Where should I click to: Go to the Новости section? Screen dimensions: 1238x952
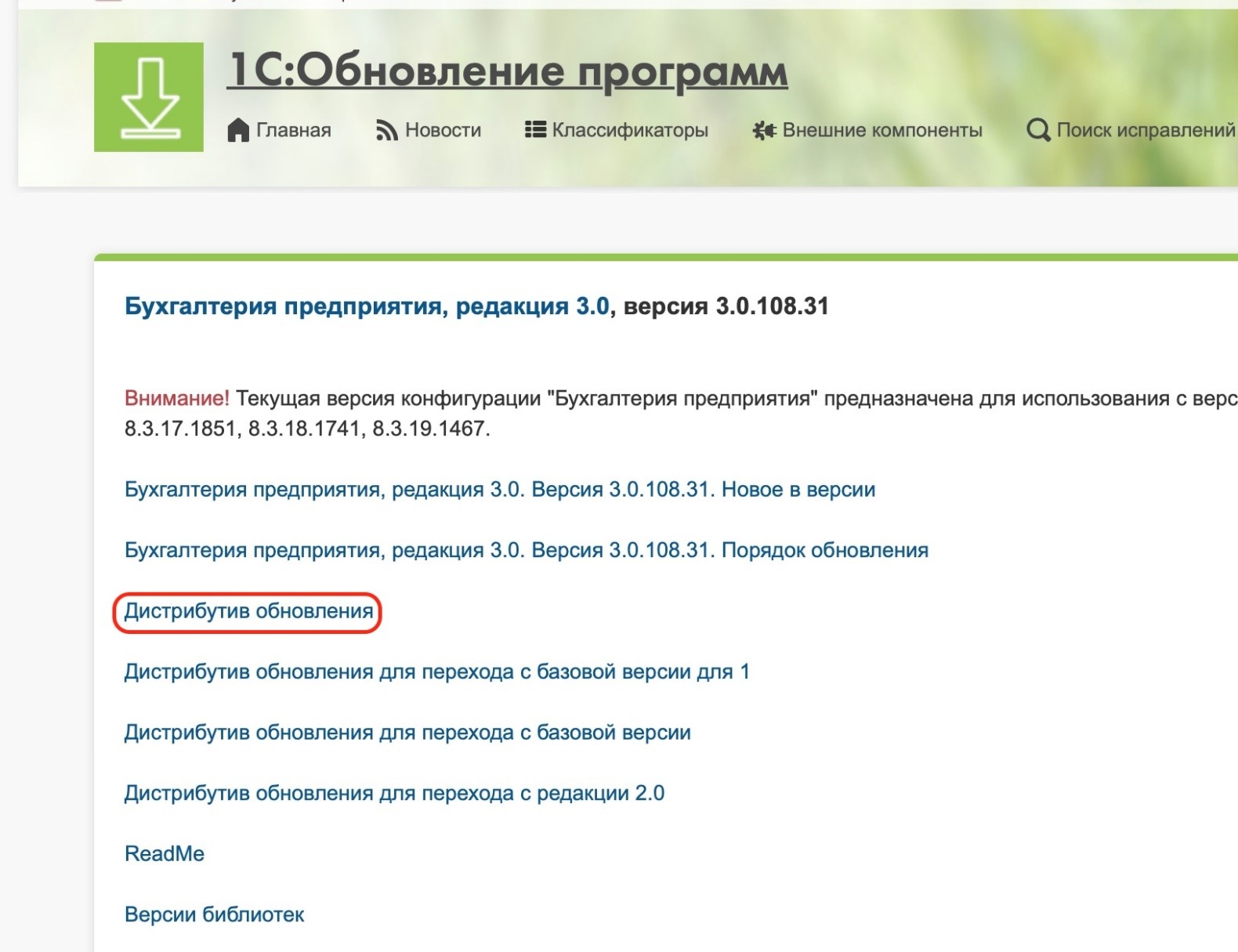coord(443,130)
